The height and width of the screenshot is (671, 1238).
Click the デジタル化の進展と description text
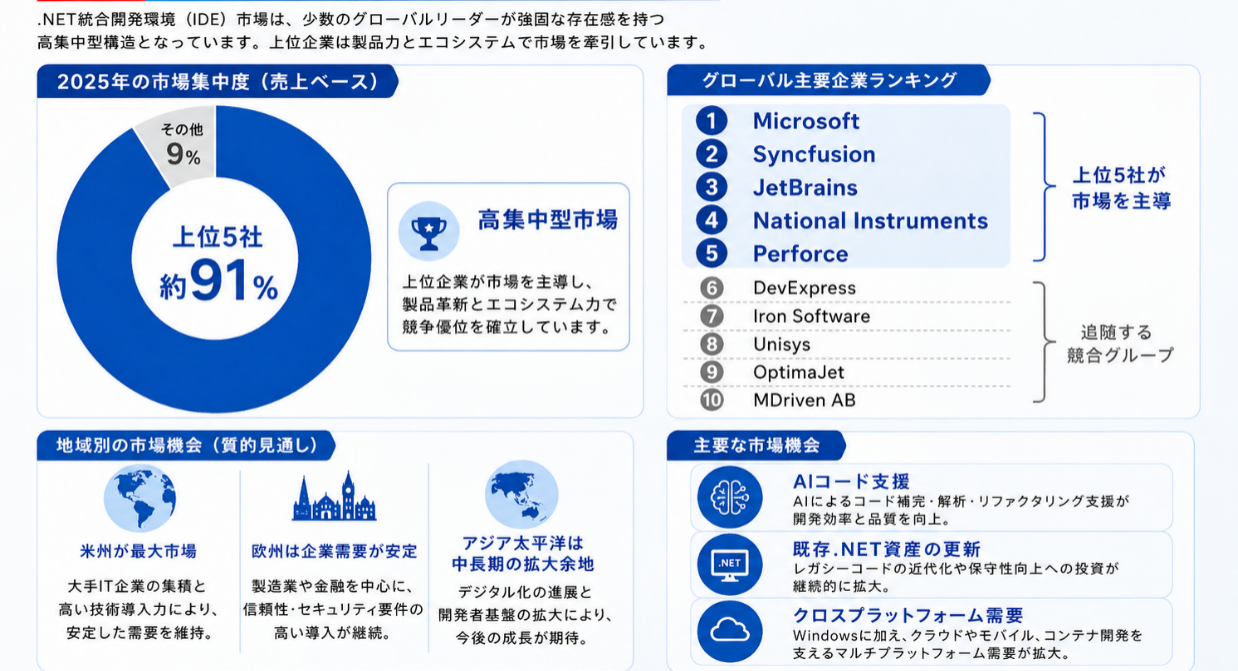click(x=524, y=615)
